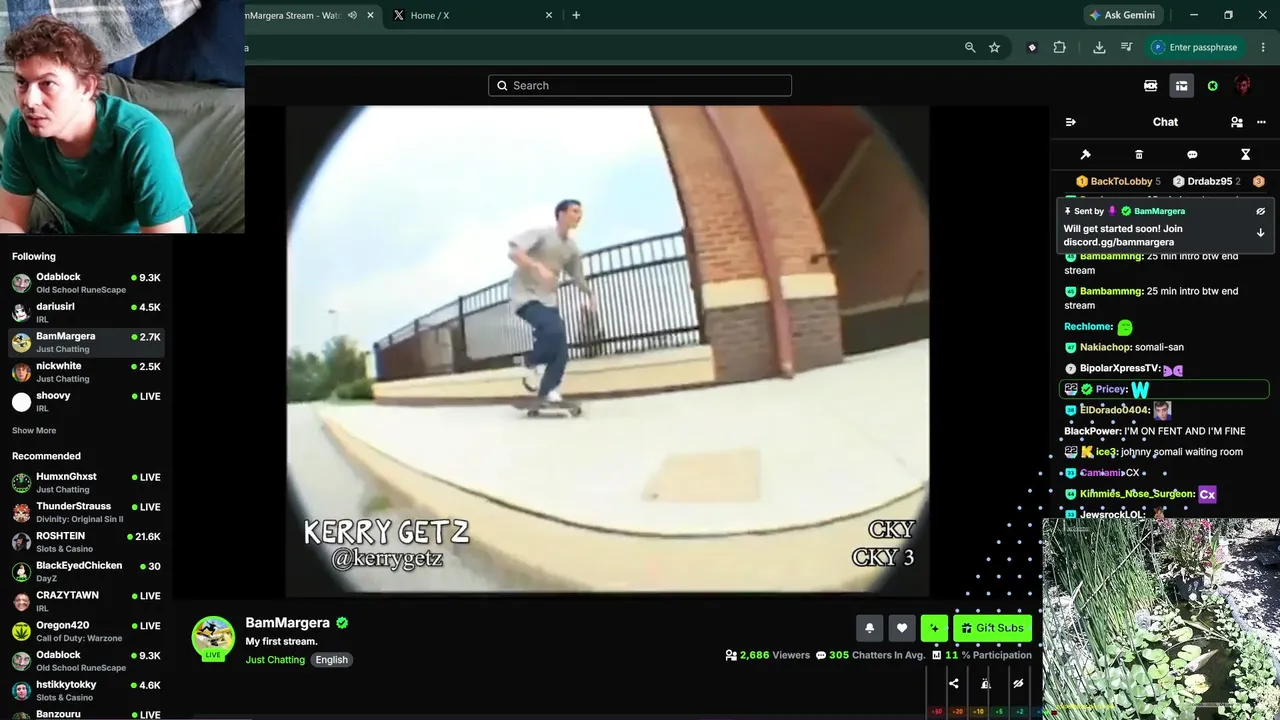Open shoovy channel in Following list

(86, 402)
